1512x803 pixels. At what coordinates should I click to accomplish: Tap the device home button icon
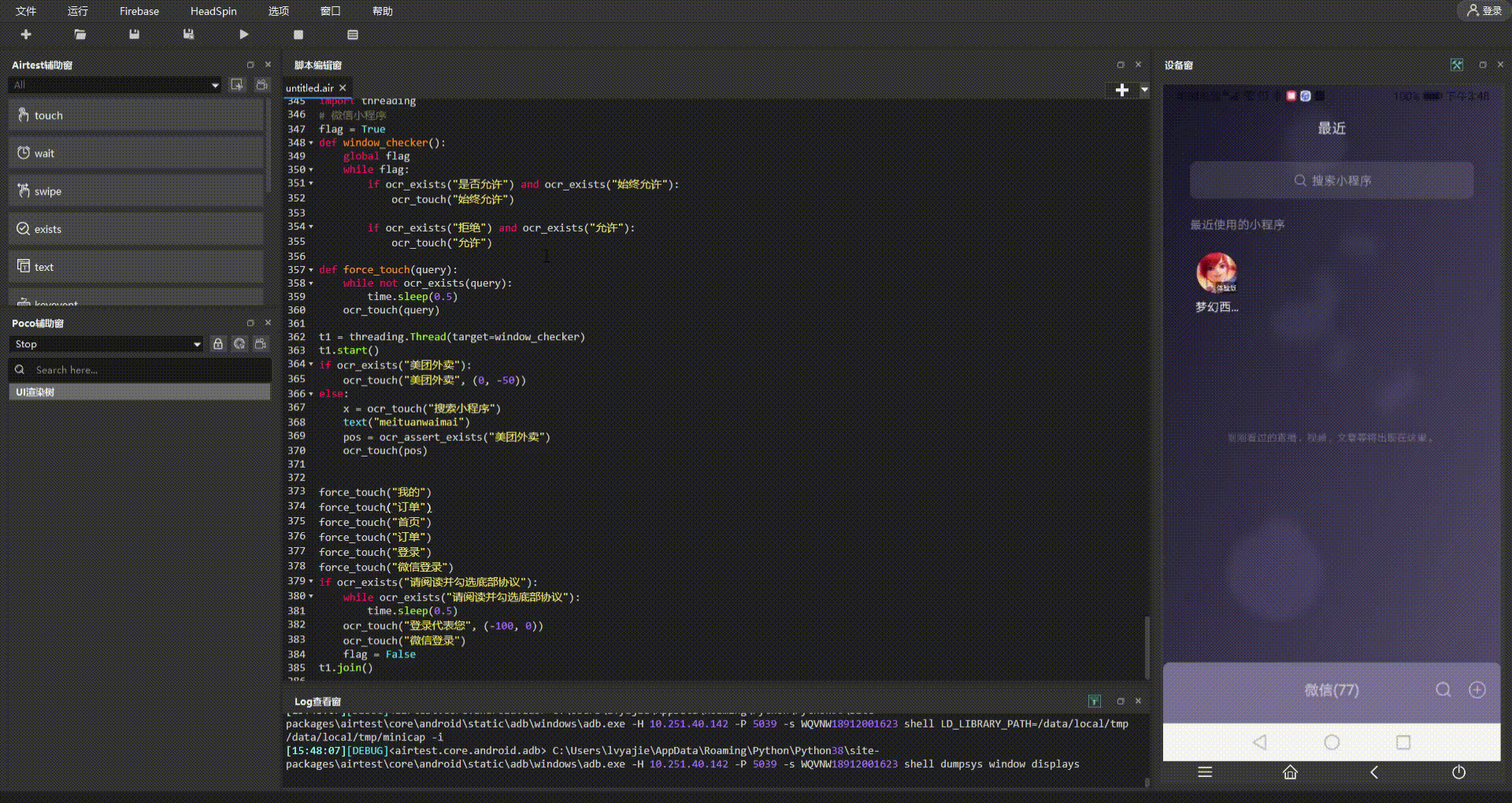pyautogui.click(x=1290, y=772)
